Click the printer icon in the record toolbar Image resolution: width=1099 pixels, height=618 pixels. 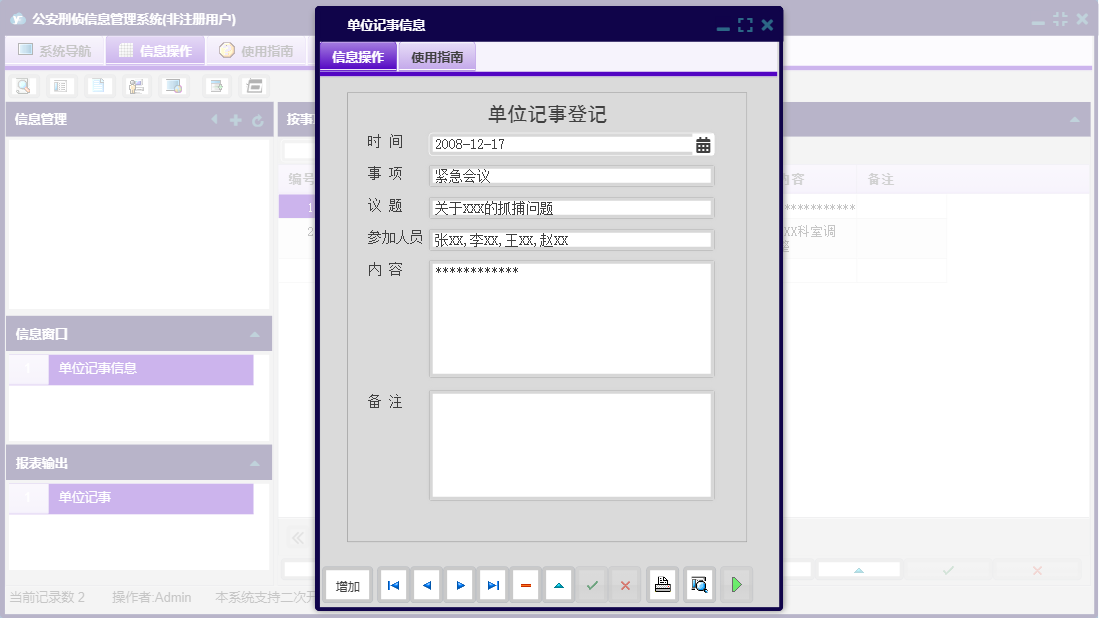click(x=662, y=585)
